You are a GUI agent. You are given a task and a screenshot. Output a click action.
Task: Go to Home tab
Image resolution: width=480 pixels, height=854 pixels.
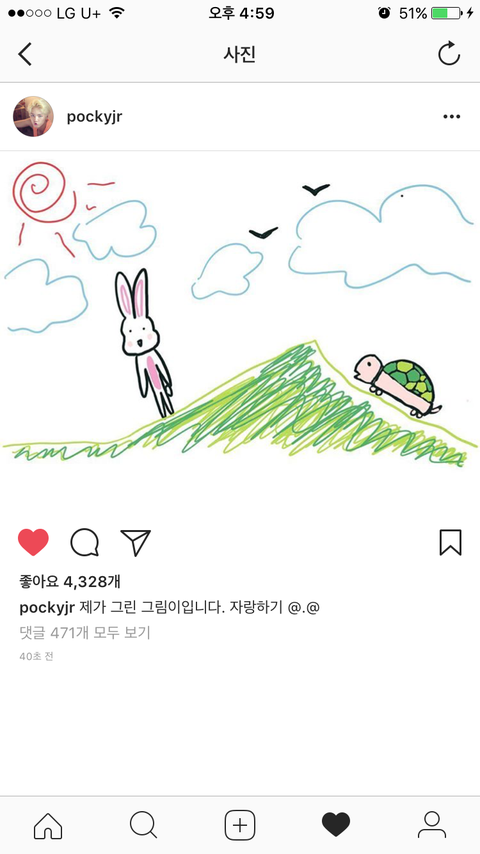click(48, 826)
